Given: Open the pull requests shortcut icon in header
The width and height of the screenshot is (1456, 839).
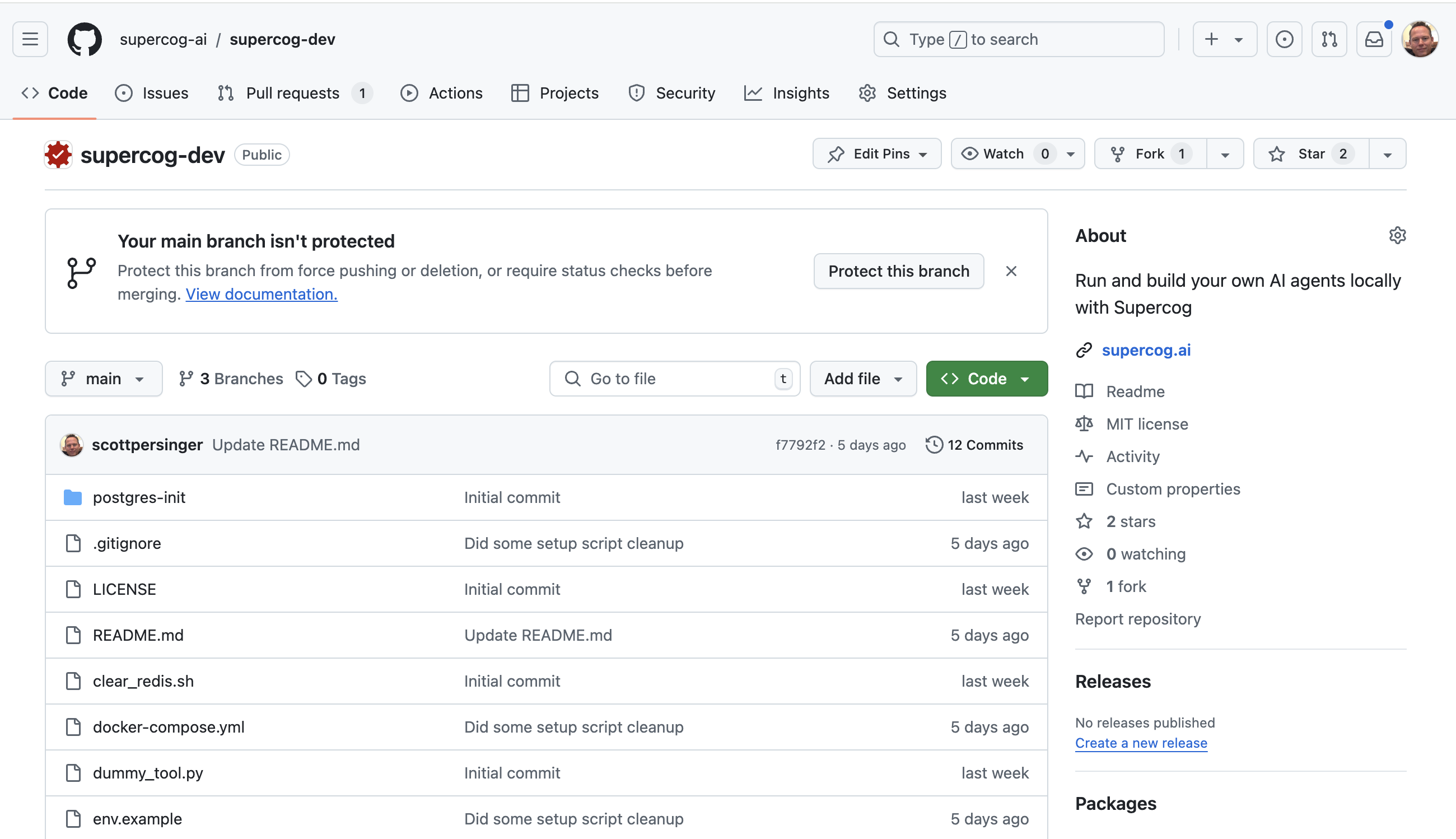Looking at the screenshot, I should (x=1329, y=39).
